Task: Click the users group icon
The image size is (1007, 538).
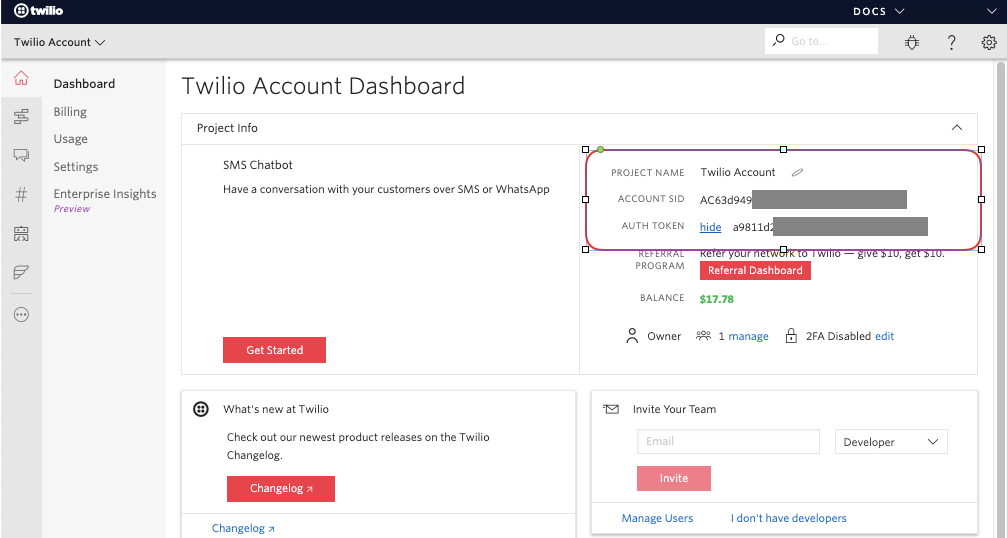Action: [703, 335]
